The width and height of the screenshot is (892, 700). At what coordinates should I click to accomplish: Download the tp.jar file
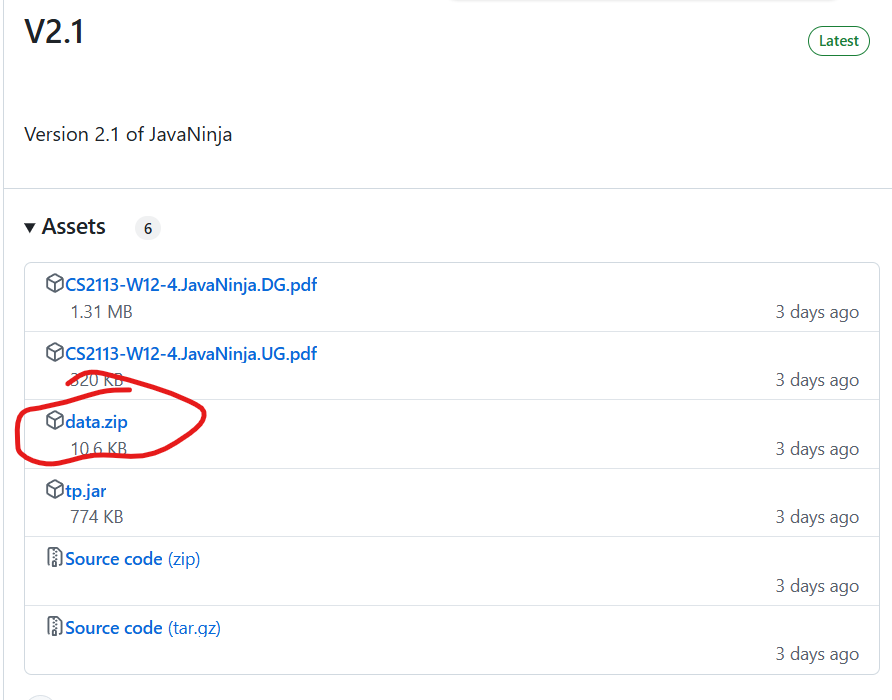[85, 491]
